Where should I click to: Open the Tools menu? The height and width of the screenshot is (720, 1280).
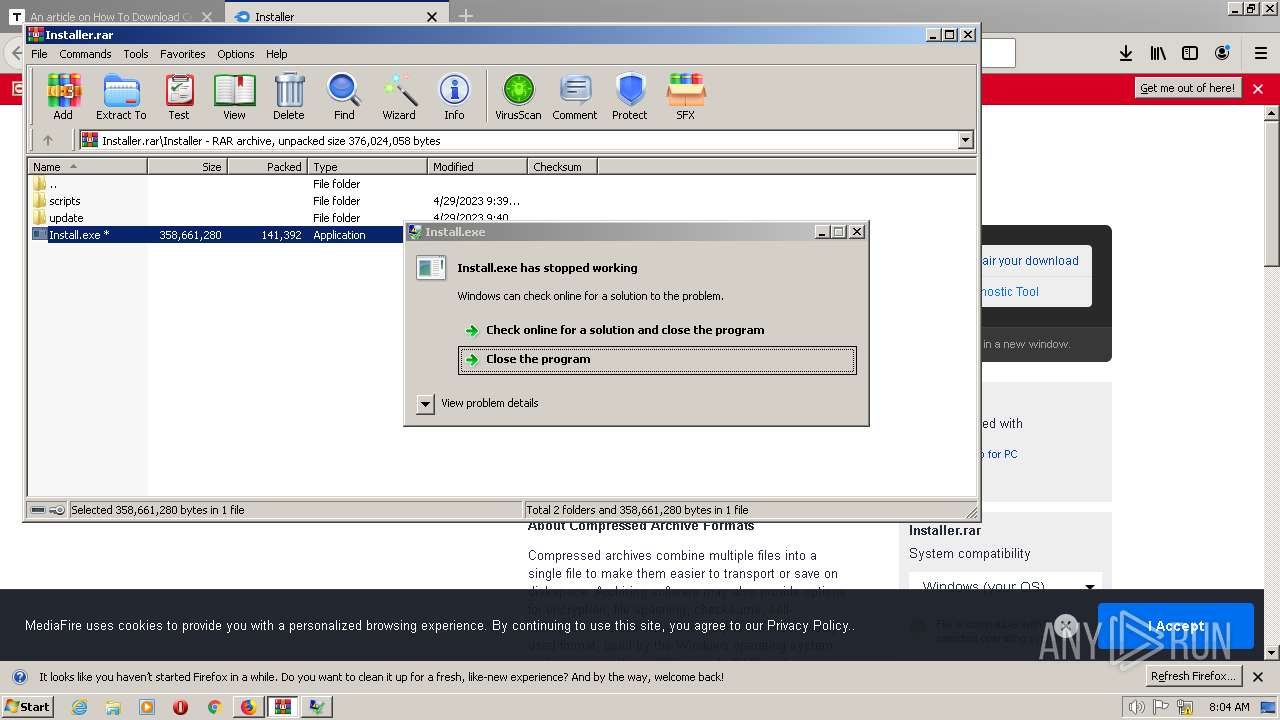point(136,54)
